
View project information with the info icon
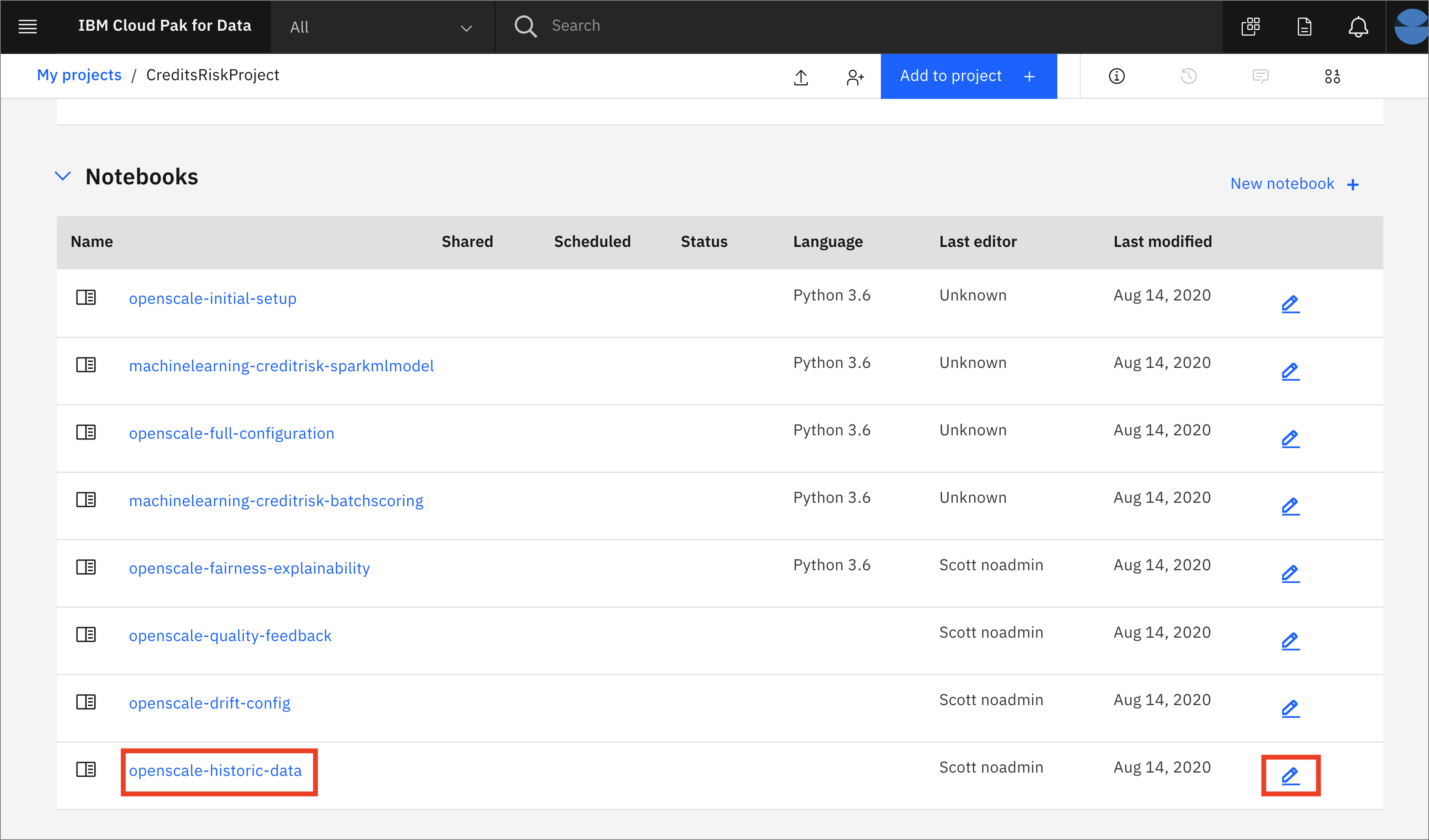tap(1116, 76)
